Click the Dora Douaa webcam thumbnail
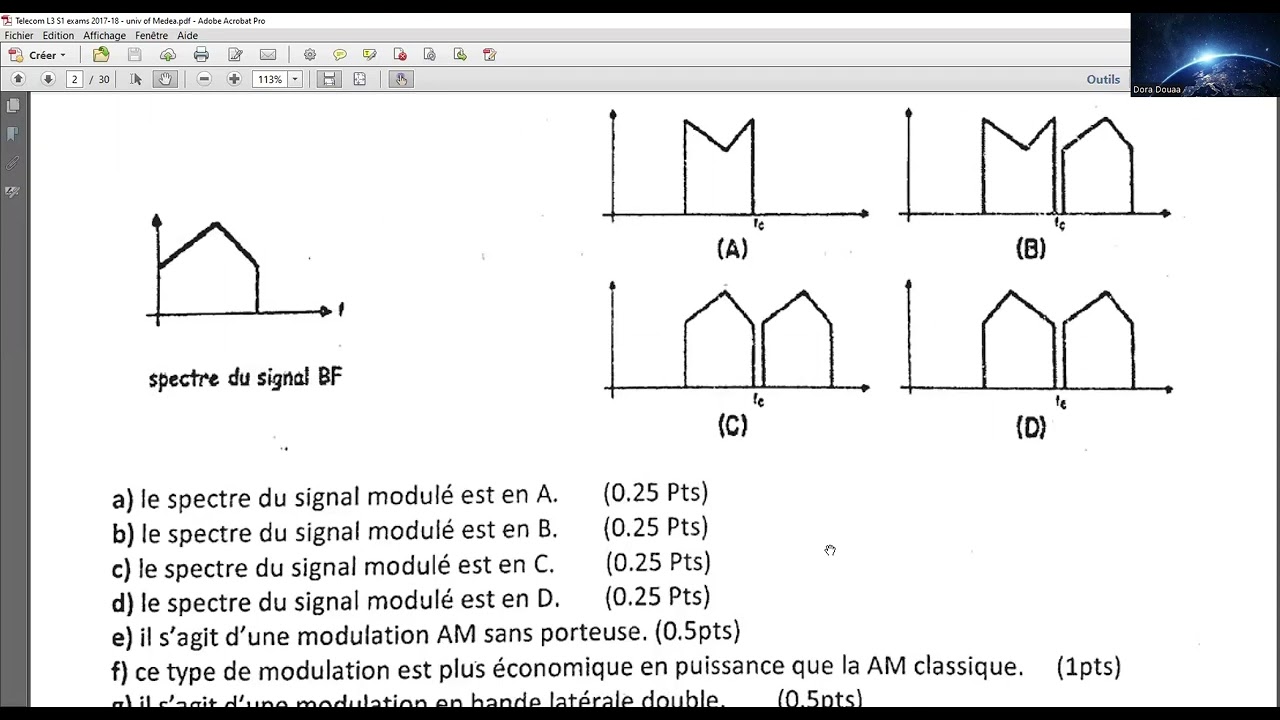Screen dimensions: 1280x720 (x=1204, y=55)
